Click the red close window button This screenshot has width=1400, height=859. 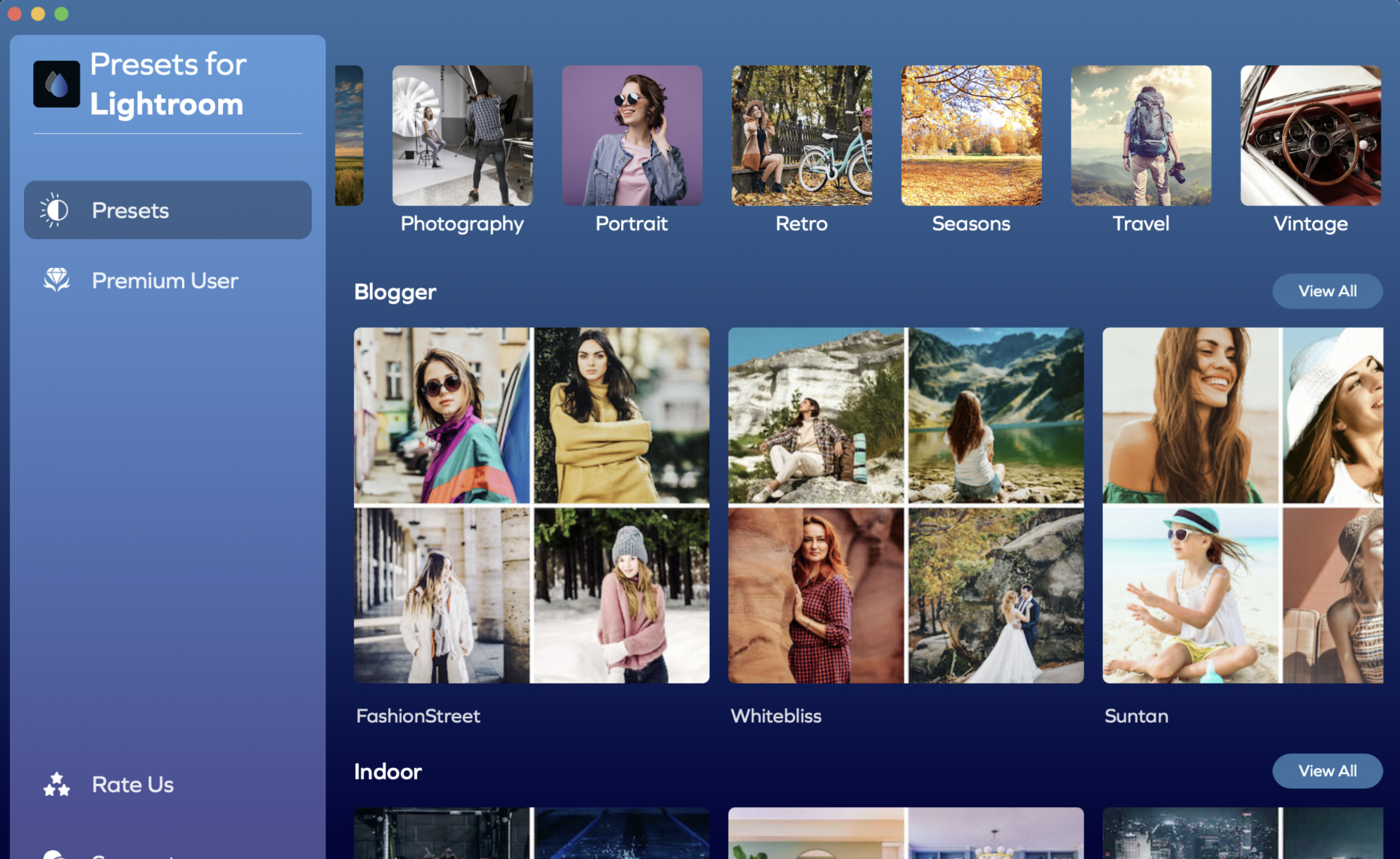14,14
